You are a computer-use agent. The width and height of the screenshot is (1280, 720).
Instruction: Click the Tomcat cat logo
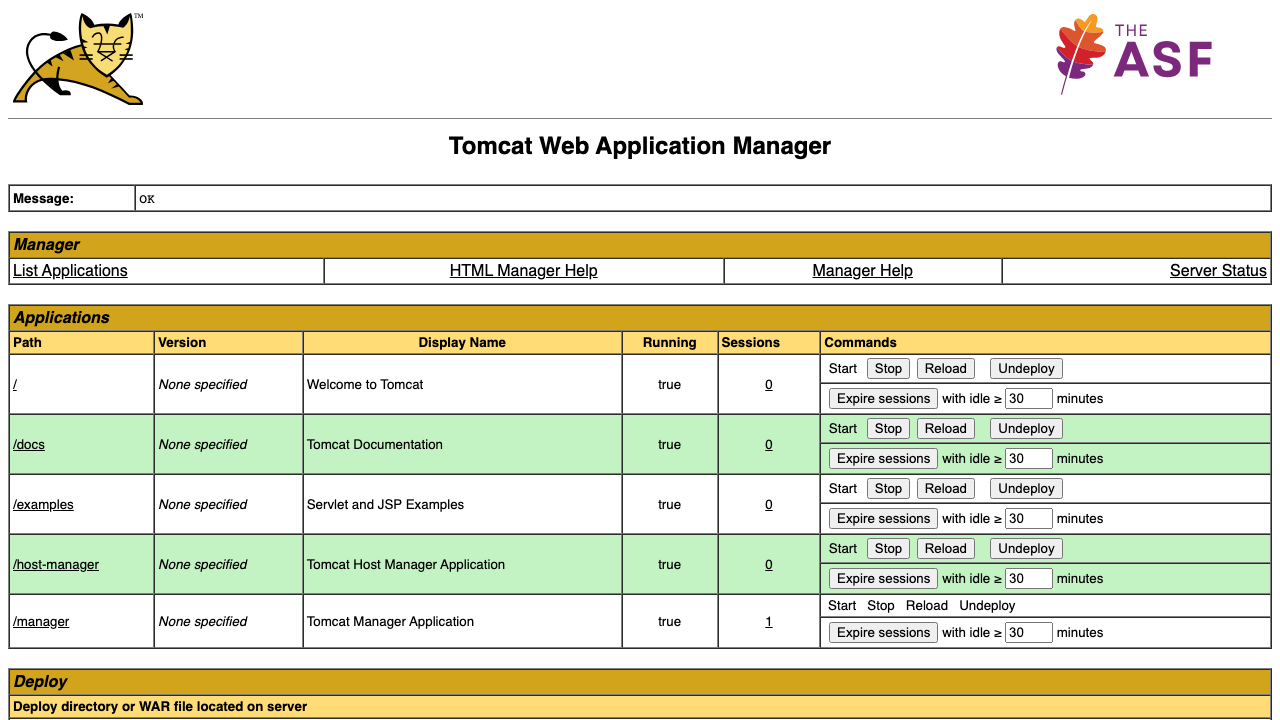(x=78, y=59)
